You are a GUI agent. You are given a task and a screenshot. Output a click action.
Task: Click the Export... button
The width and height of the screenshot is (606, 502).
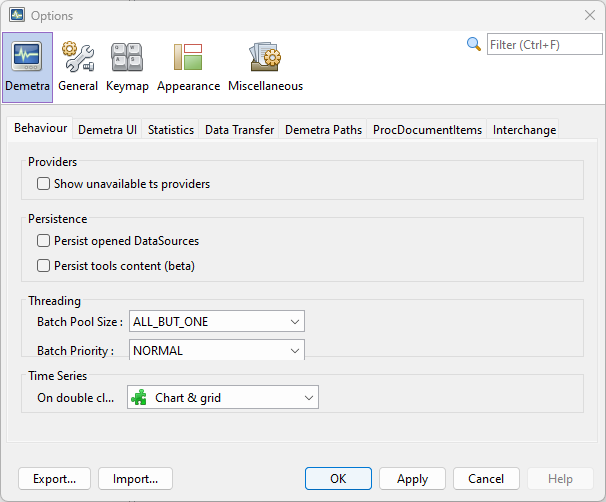point(54,479)
